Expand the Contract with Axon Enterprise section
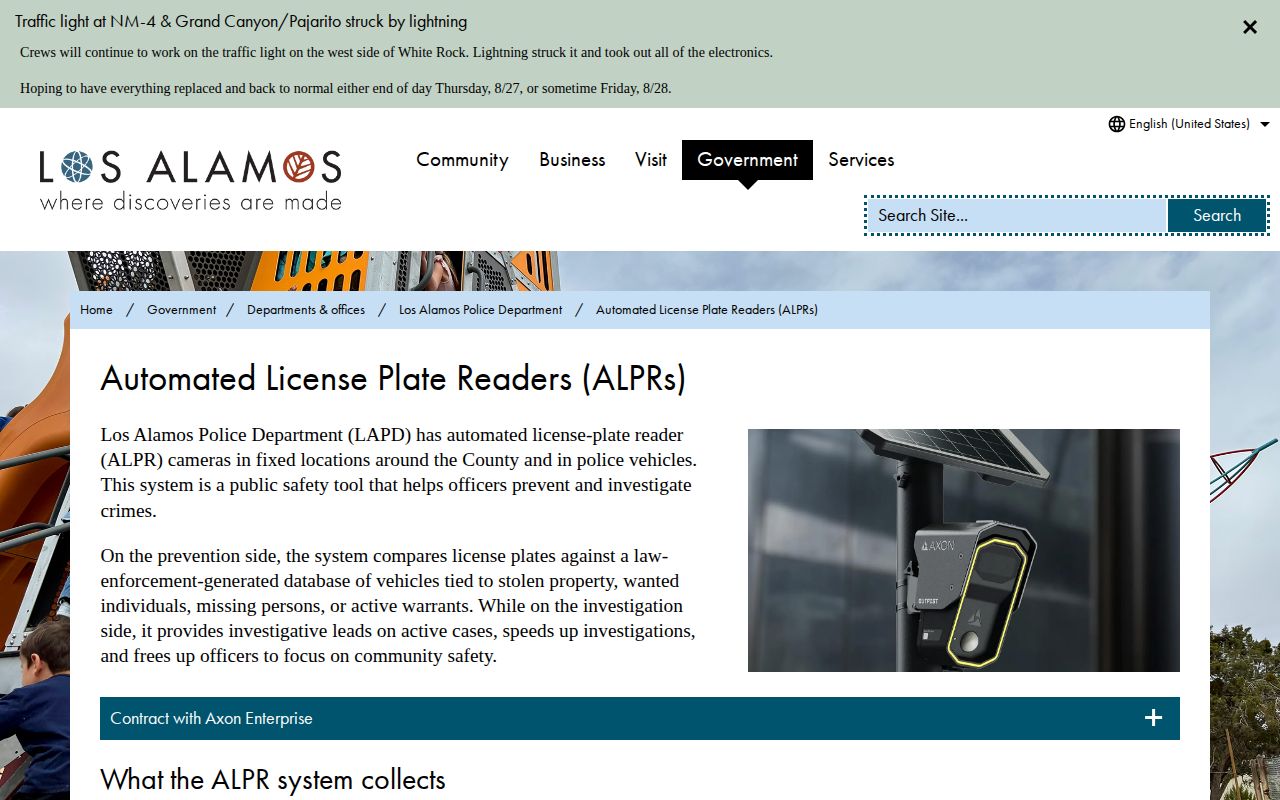The image size is (1280, 800). coord(640,718)
